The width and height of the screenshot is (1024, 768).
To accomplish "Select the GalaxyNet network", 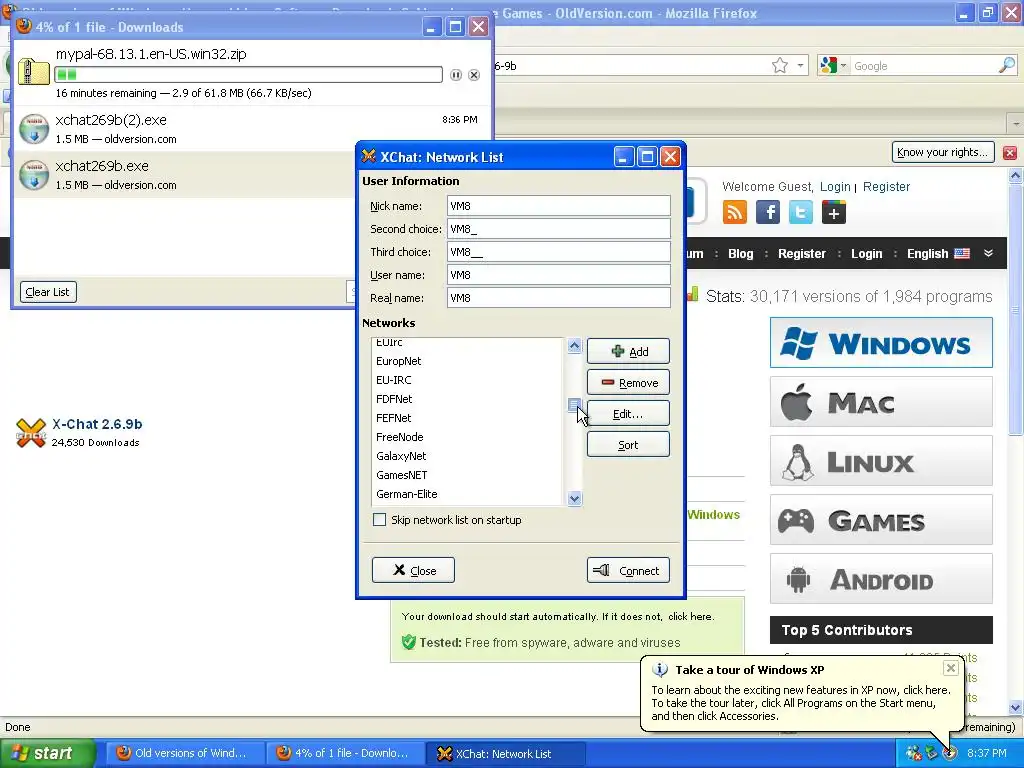I will tap(468, 456).
